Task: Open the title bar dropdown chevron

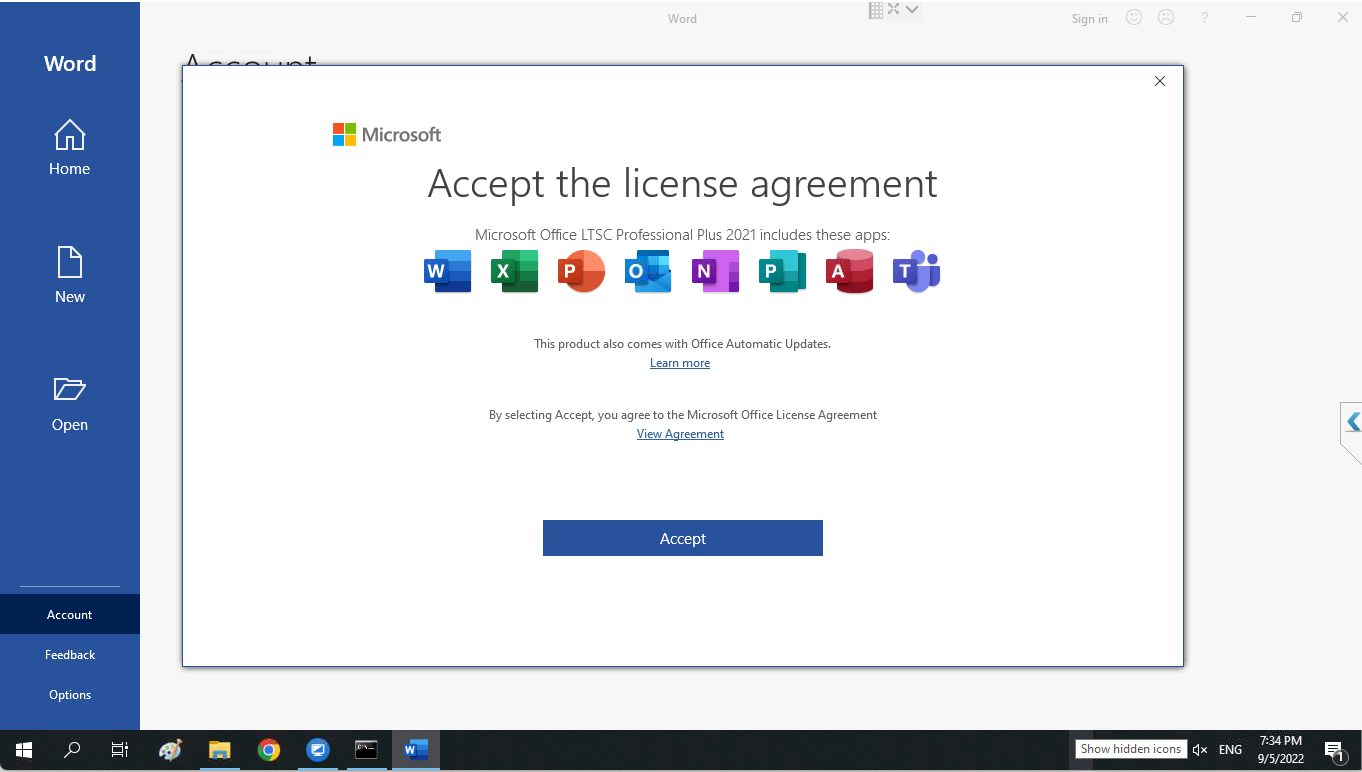Action: (x=912, y=9)
